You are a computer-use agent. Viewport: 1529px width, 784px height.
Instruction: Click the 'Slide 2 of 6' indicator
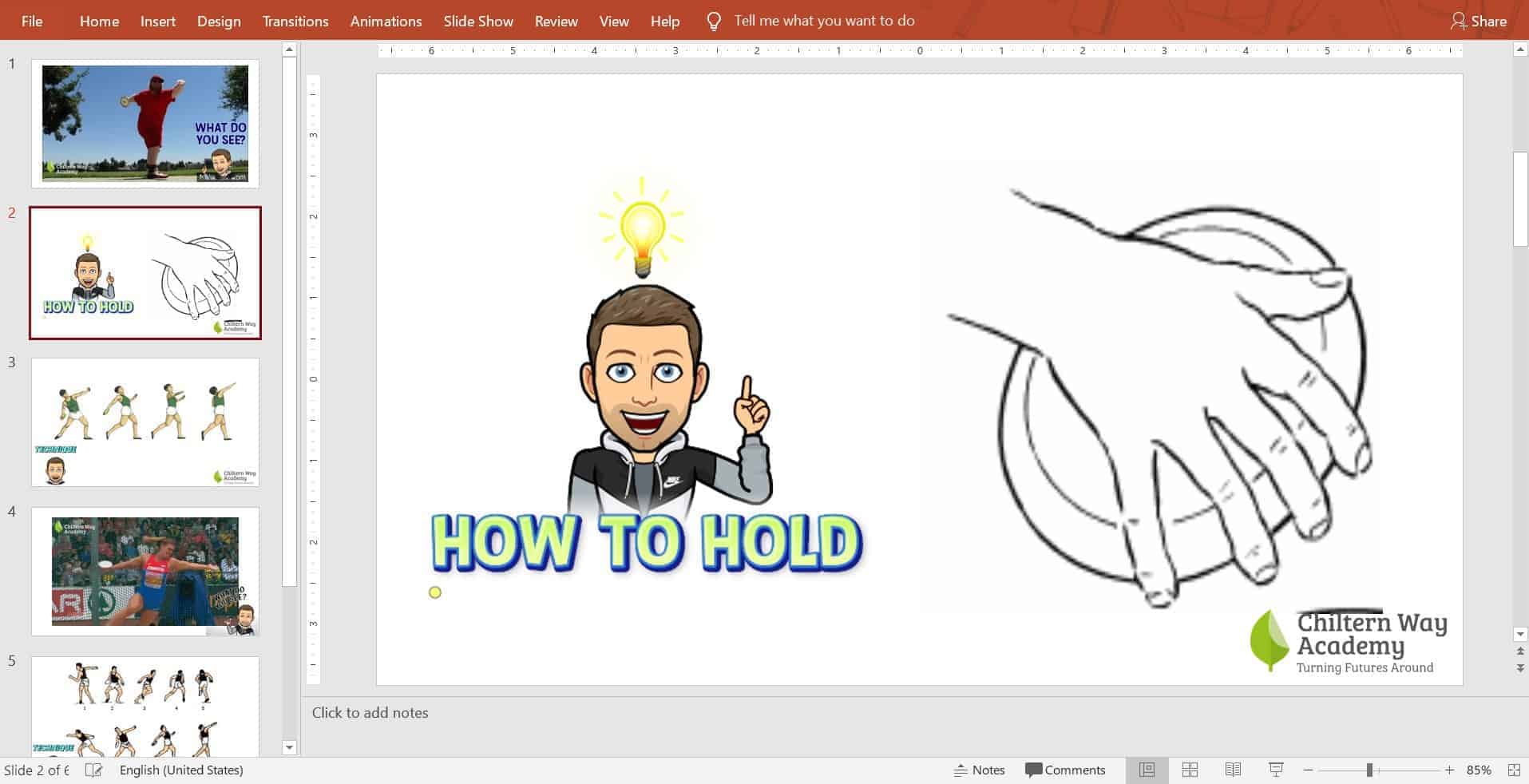click(37, 770)
